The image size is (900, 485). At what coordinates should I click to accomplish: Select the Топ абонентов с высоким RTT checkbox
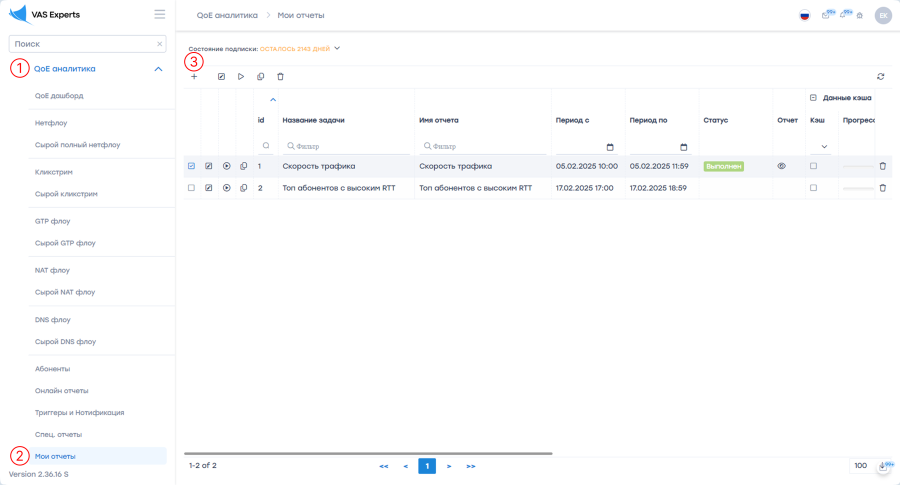tap(192, 188)
